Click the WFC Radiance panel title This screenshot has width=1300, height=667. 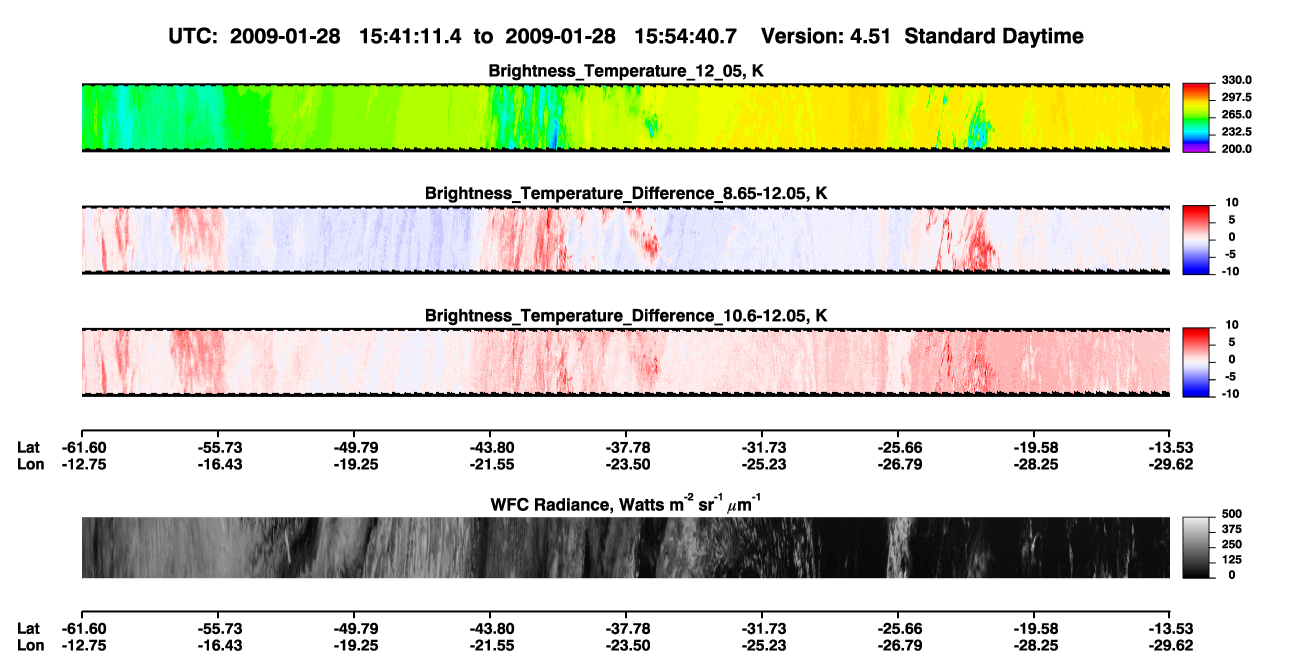click(626, 503)
